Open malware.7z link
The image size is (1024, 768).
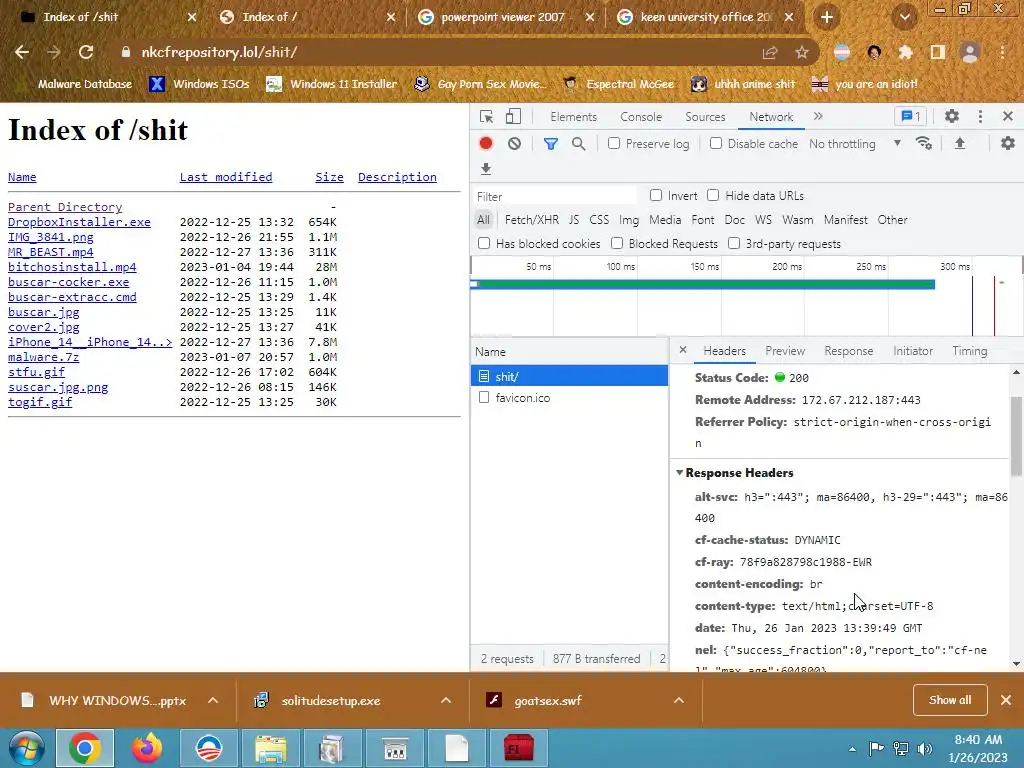coord(43,357)
